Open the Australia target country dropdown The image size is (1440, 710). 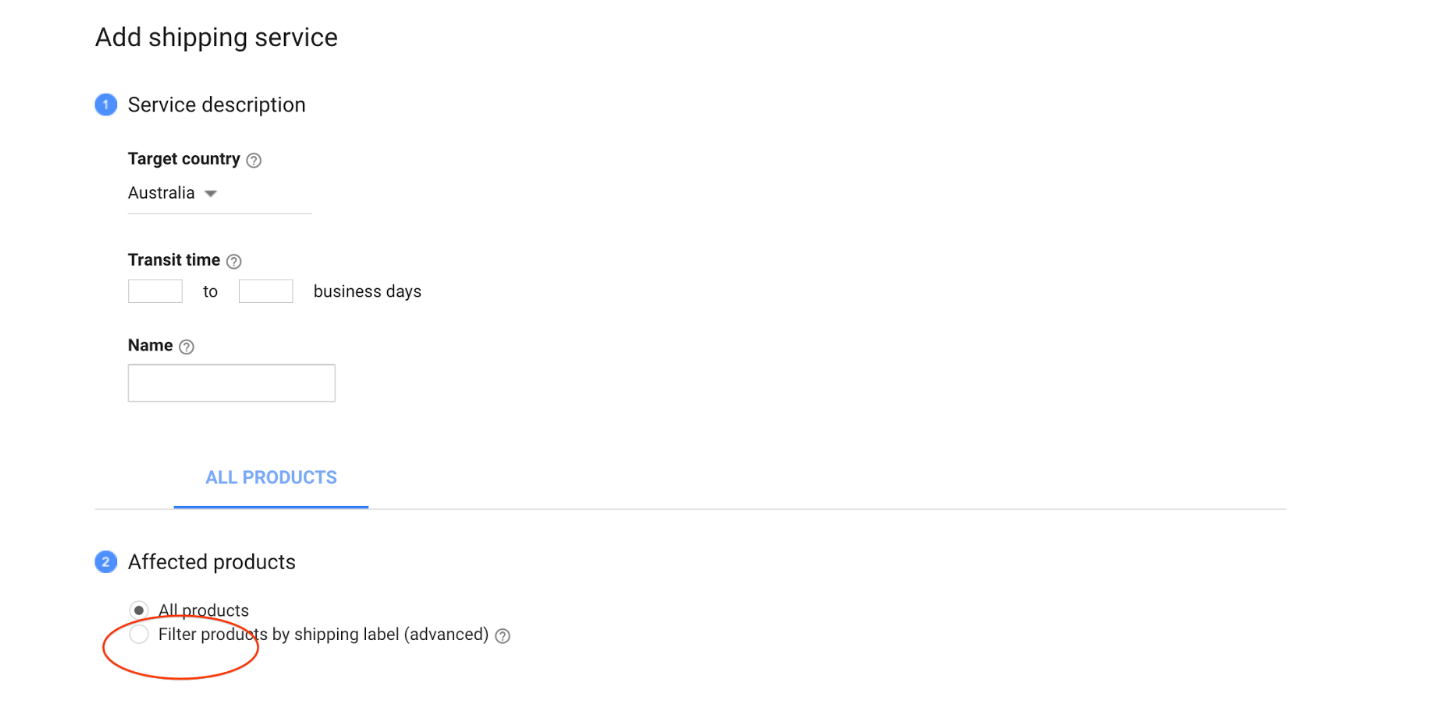coord(174,193)
